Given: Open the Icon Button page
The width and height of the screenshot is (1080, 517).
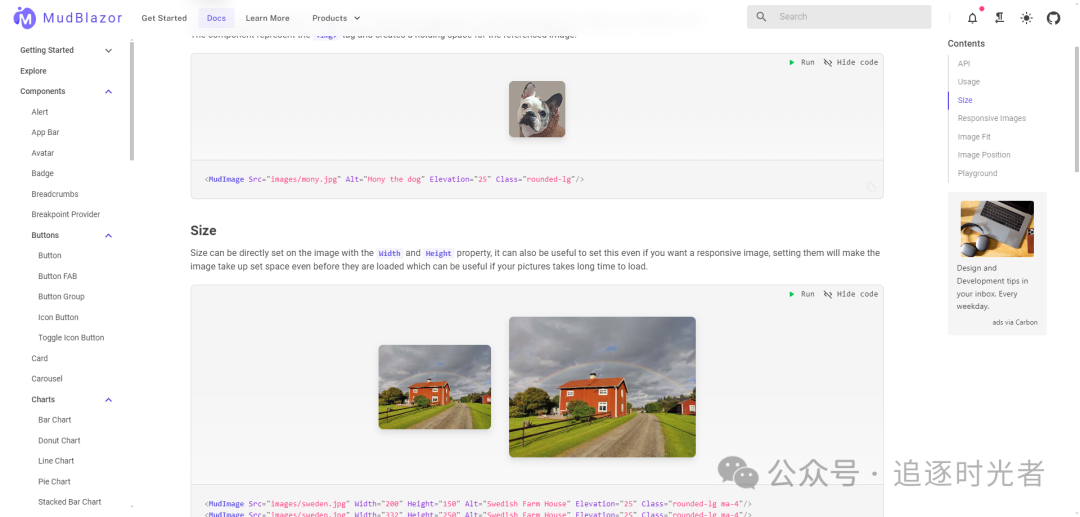Looking at the screenshot, I should coord(59,317).
